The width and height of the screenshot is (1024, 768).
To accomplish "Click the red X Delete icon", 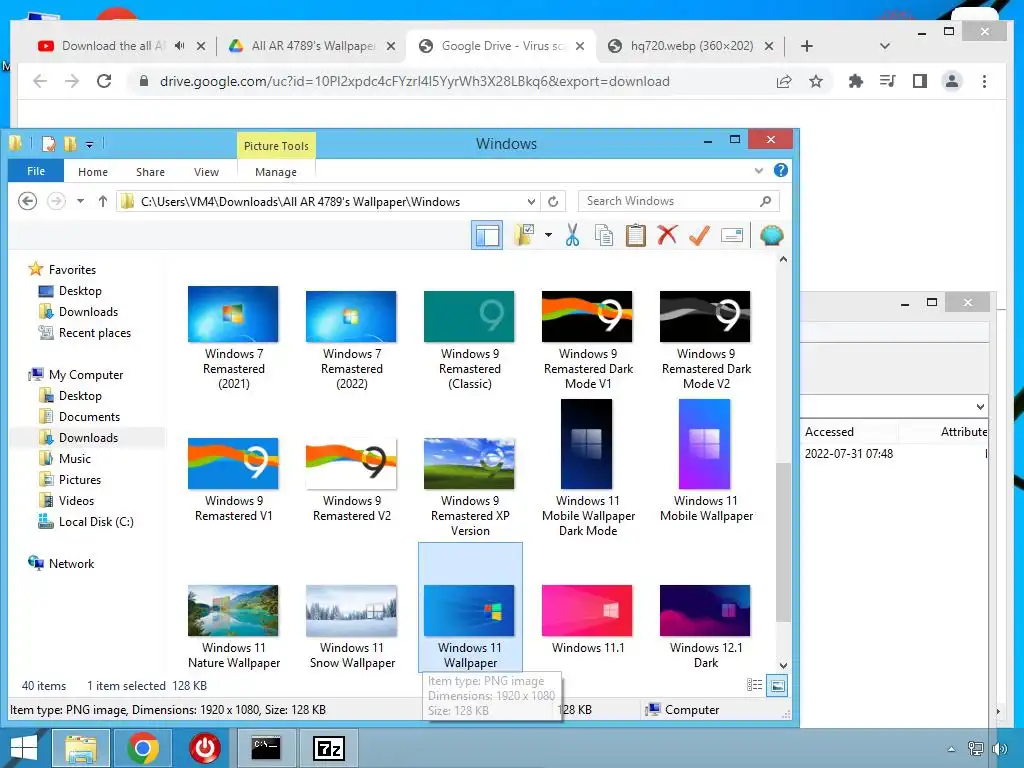I will 667,235.
